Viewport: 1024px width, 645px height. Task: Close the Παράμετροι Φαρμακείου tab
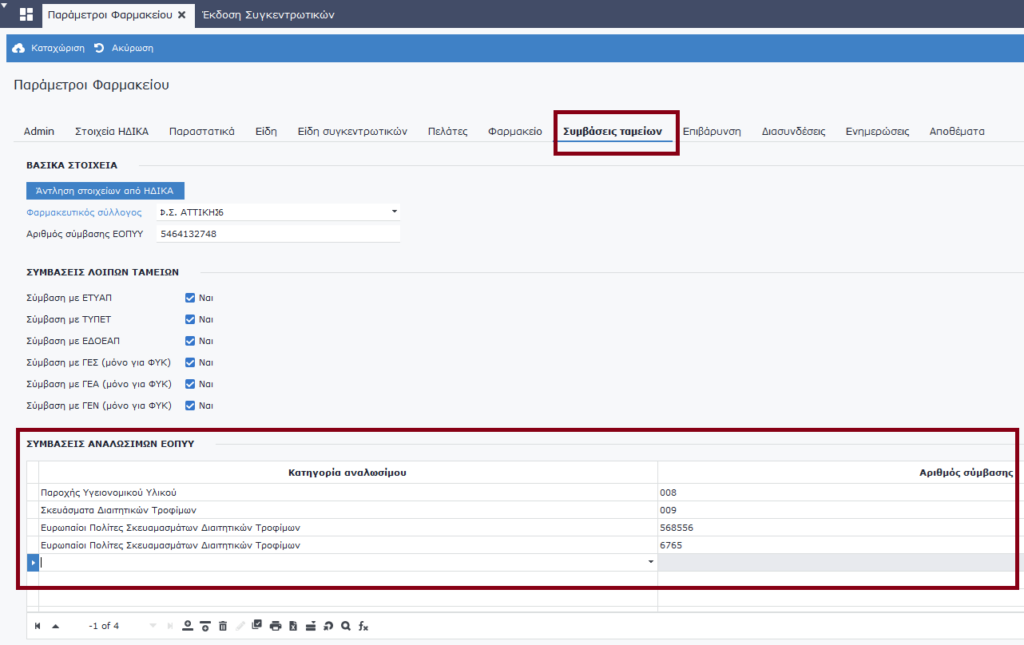(181, 15)
